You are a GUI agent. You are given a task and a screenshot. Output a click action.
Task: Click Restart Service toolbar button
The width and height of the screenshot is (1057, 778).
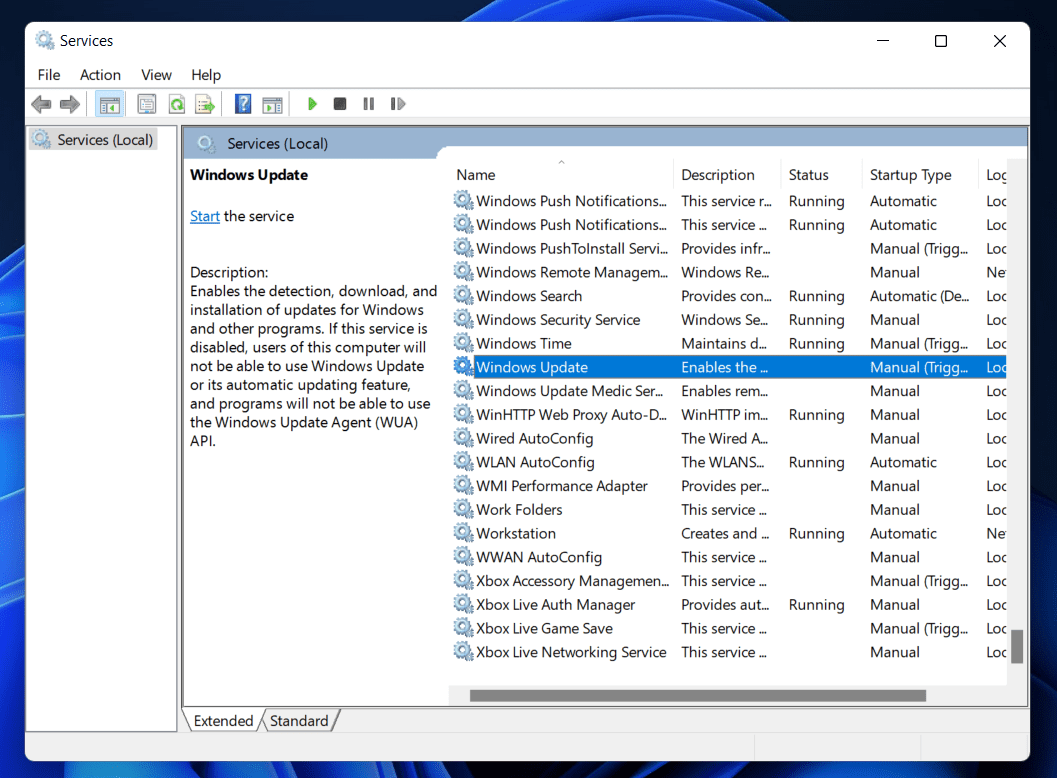coord(398,104)
